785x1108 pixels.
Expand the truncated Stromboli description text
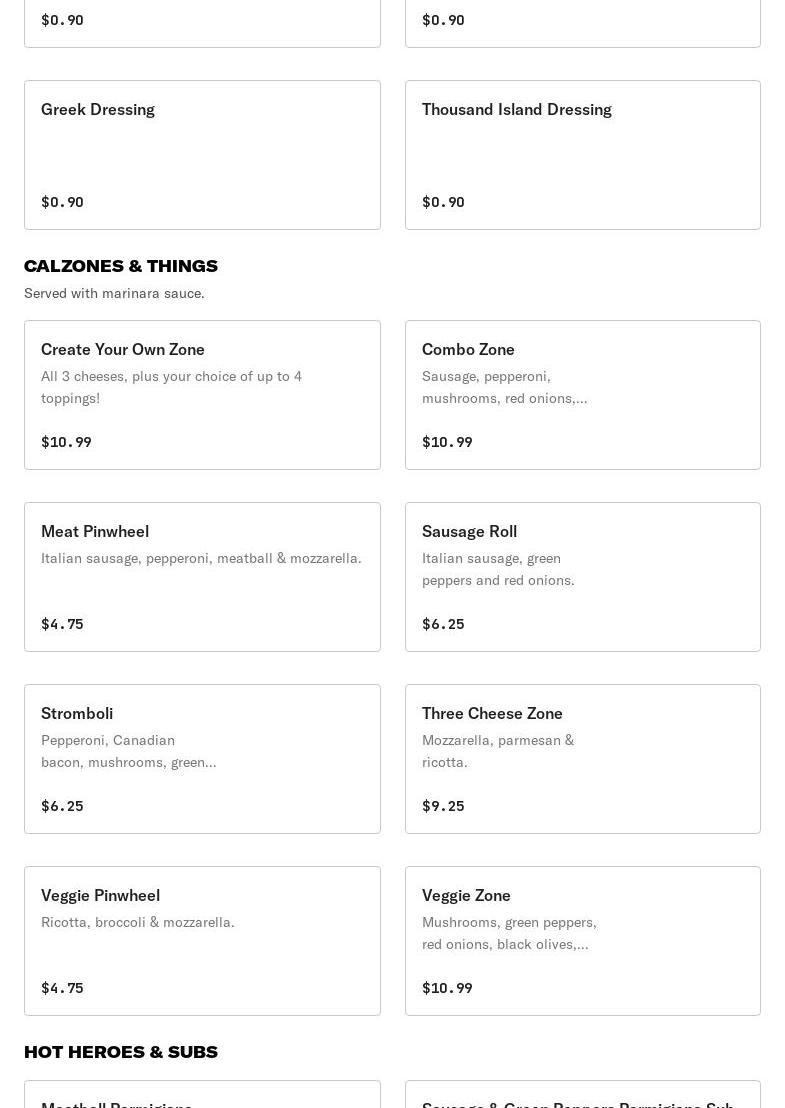[129, 751]
